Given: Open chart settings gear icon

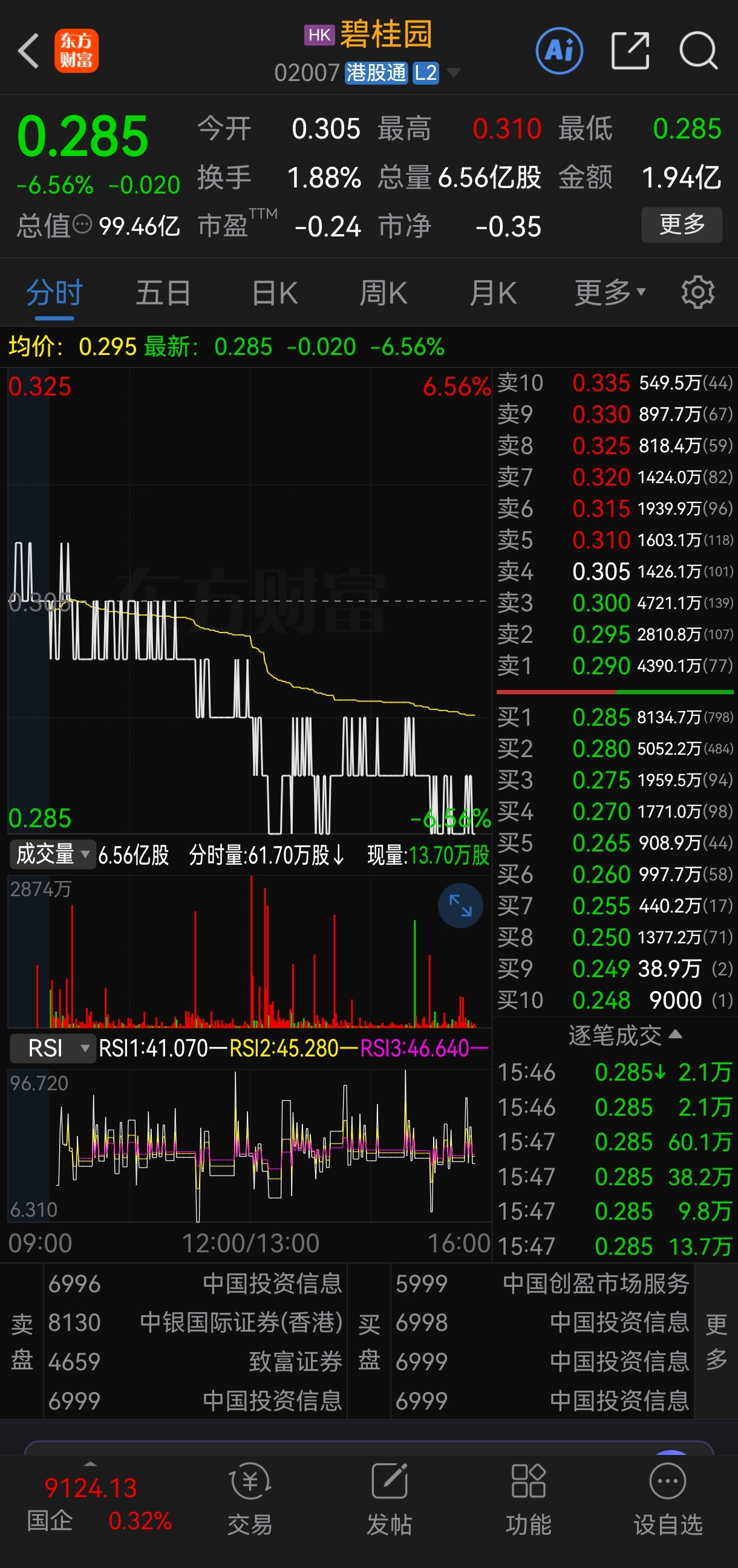Looking at the screenshot, I should [x=698, y=293].
